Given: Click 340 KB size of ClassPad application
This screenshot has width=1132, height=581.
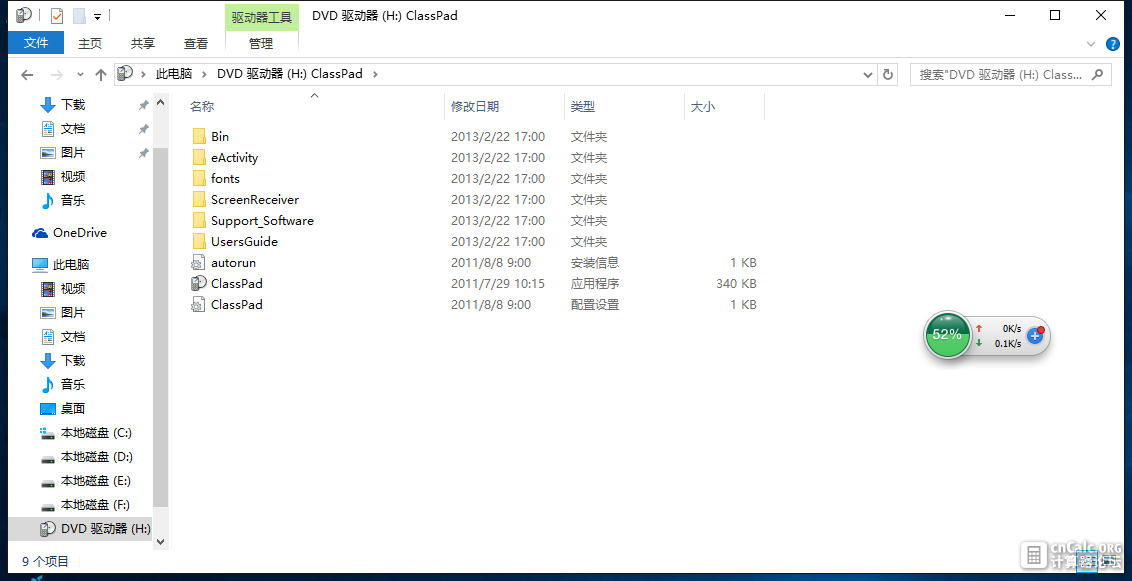Looking at the screenshot, I should [x=736, y=284].
